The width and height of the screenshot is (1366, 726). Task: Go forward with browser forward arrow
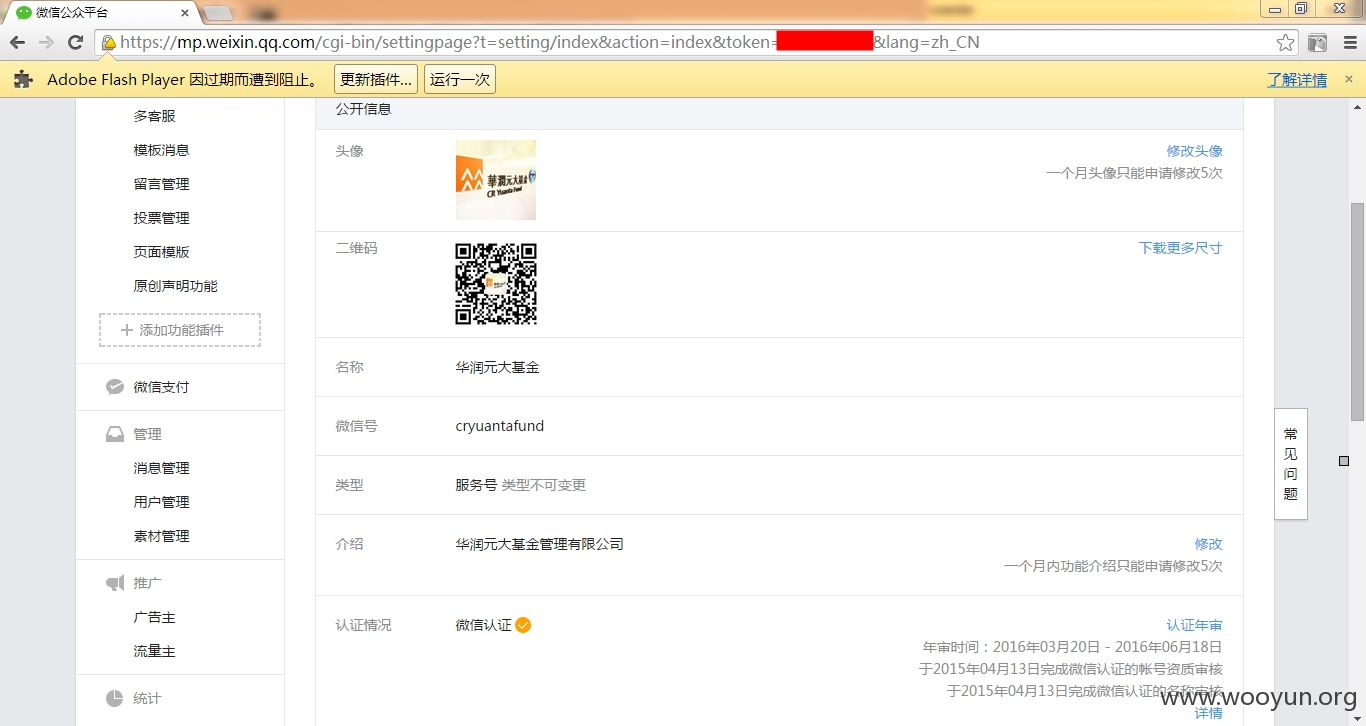click(46, 42)
